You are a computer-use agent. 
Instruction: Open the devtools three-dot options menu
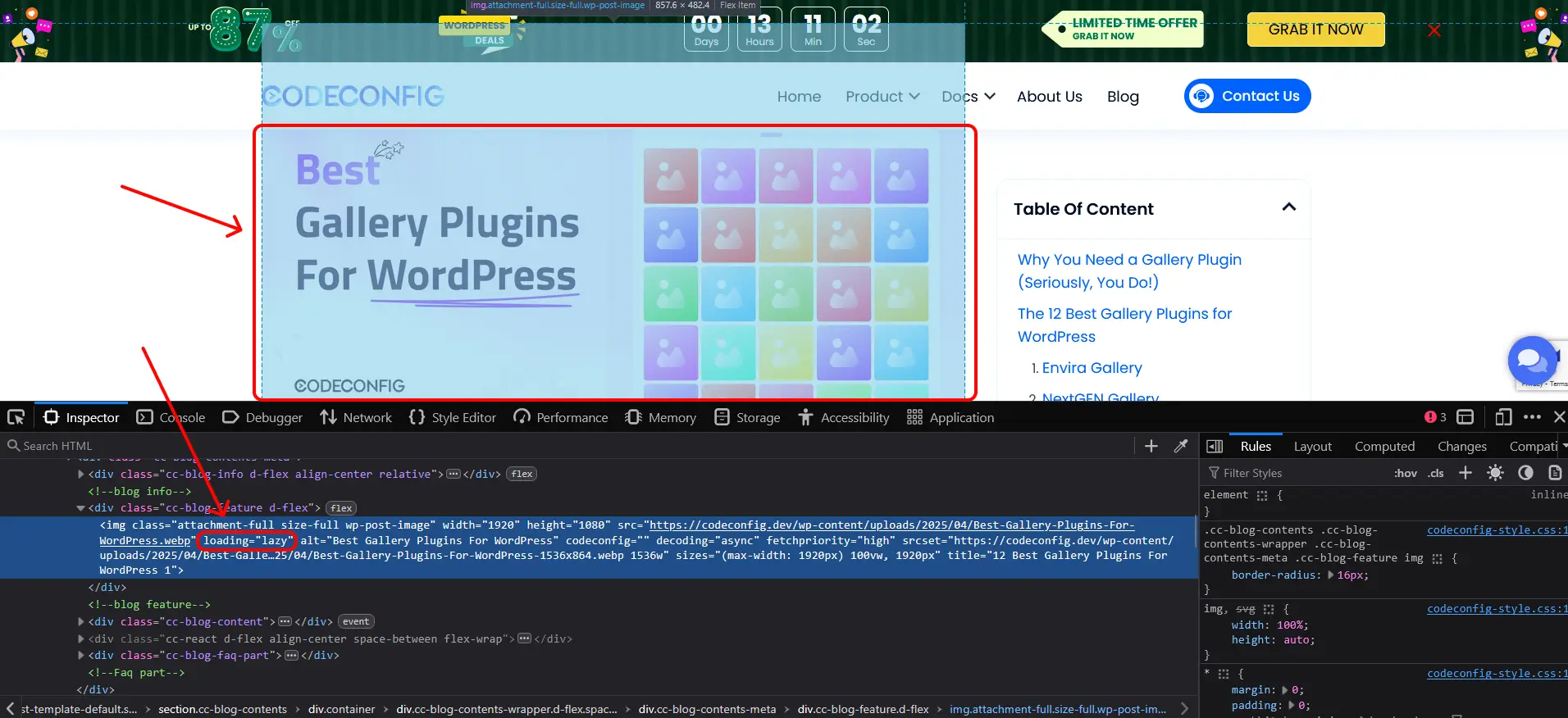point(1532,417)
